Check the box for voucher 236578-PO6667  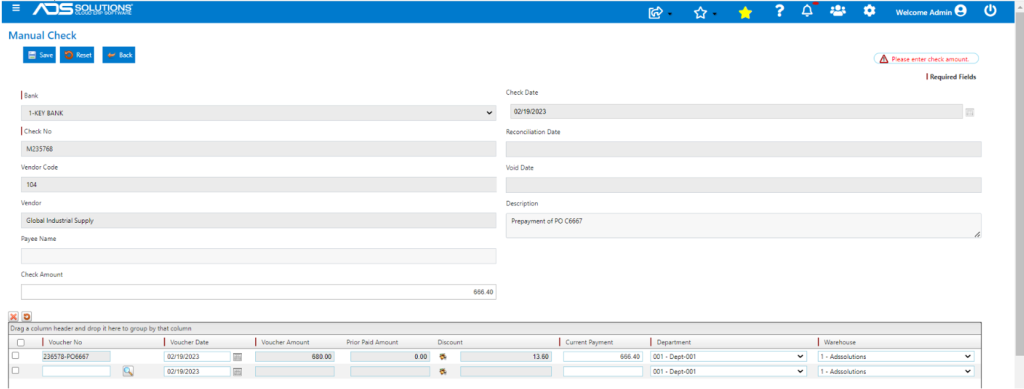(x=16, y=356)
